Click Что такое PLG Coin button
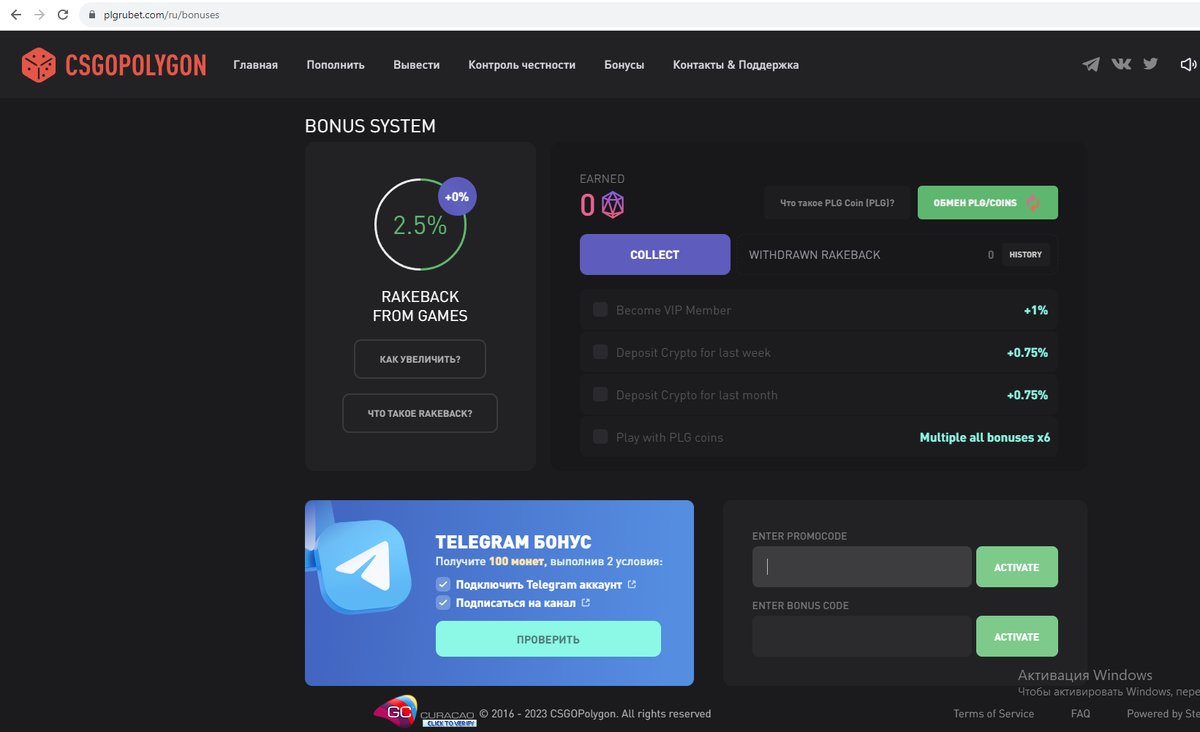The height and width of the screenshot is (732, 1200). coord(837,202)
